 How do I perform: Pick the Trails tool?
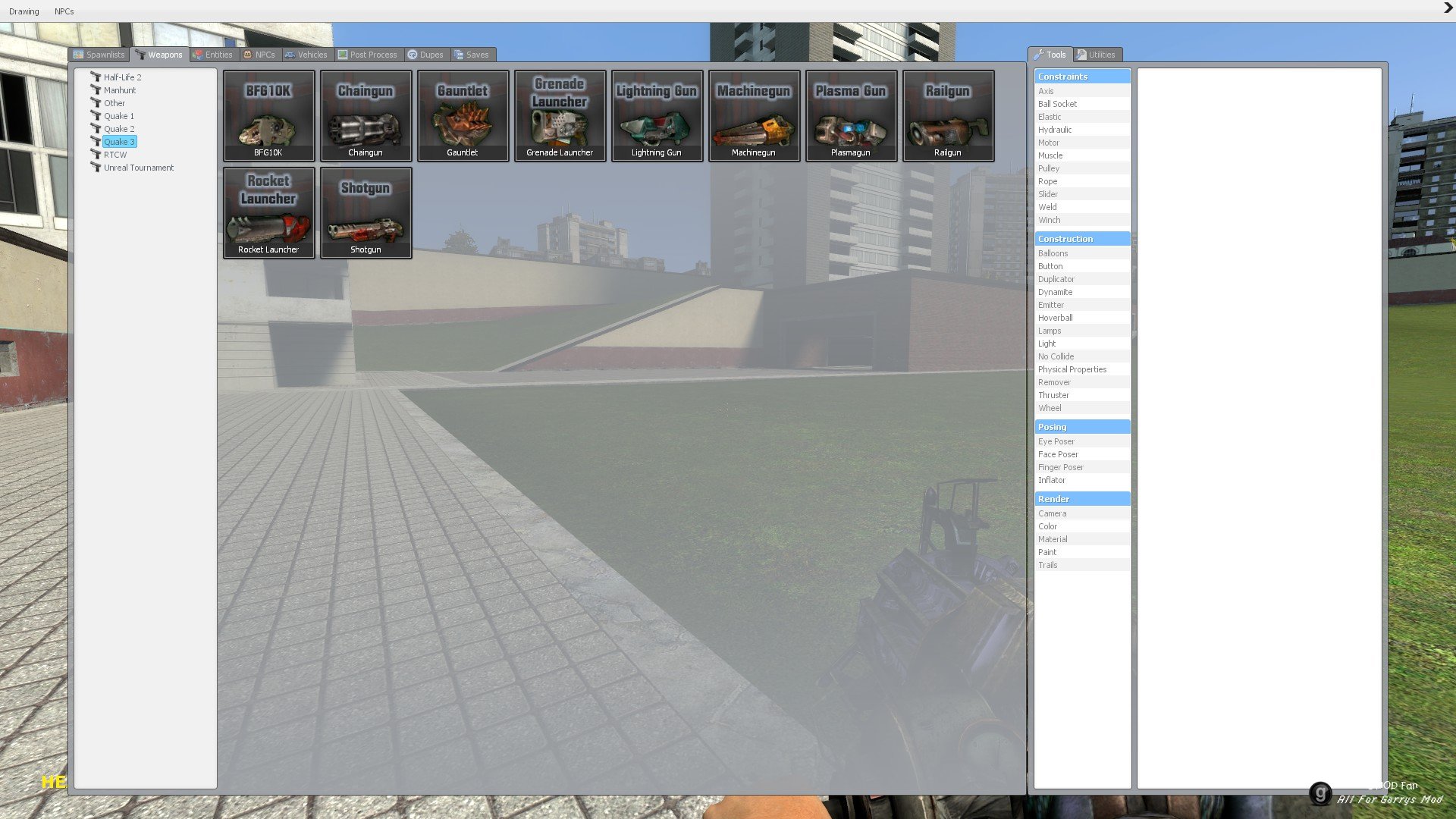(1082, 565)
